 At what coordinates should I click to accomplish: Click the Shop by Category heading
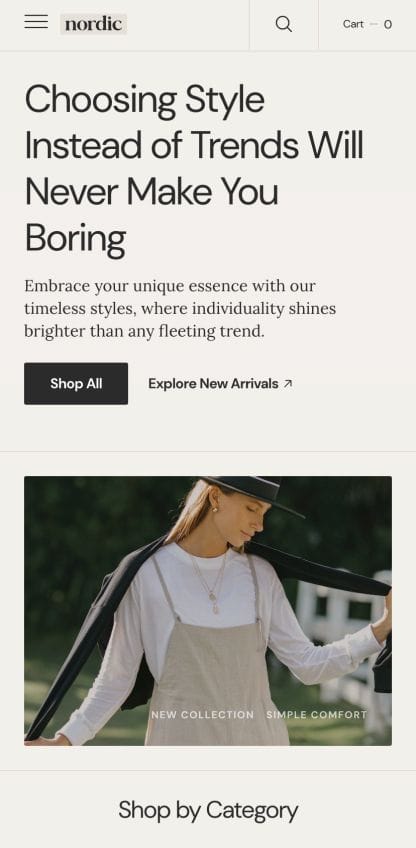tap(208, 810)
